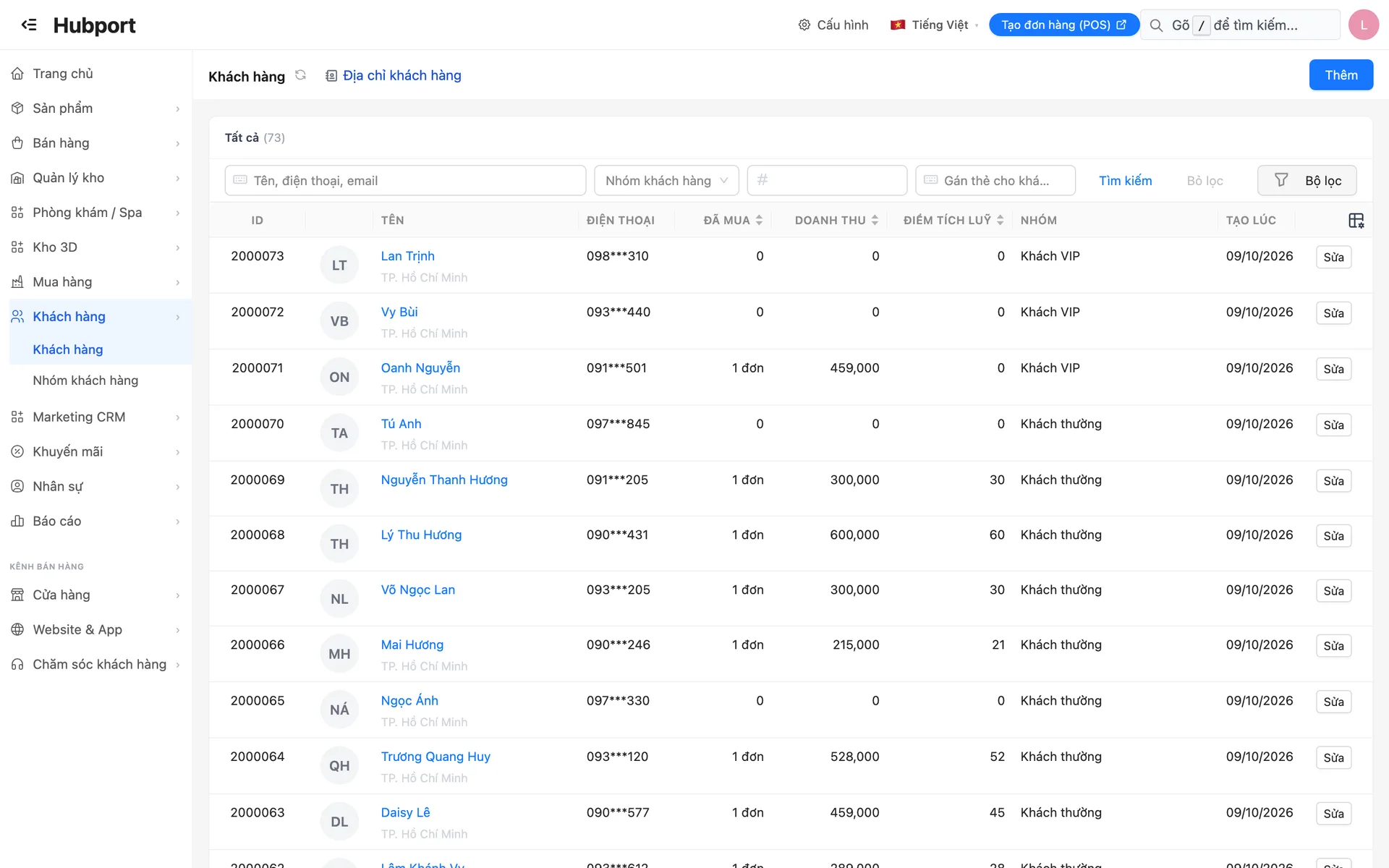Click the Mua hàng icon in sidebar
Screen dimensions: 1389x868
tap(17, 282)
